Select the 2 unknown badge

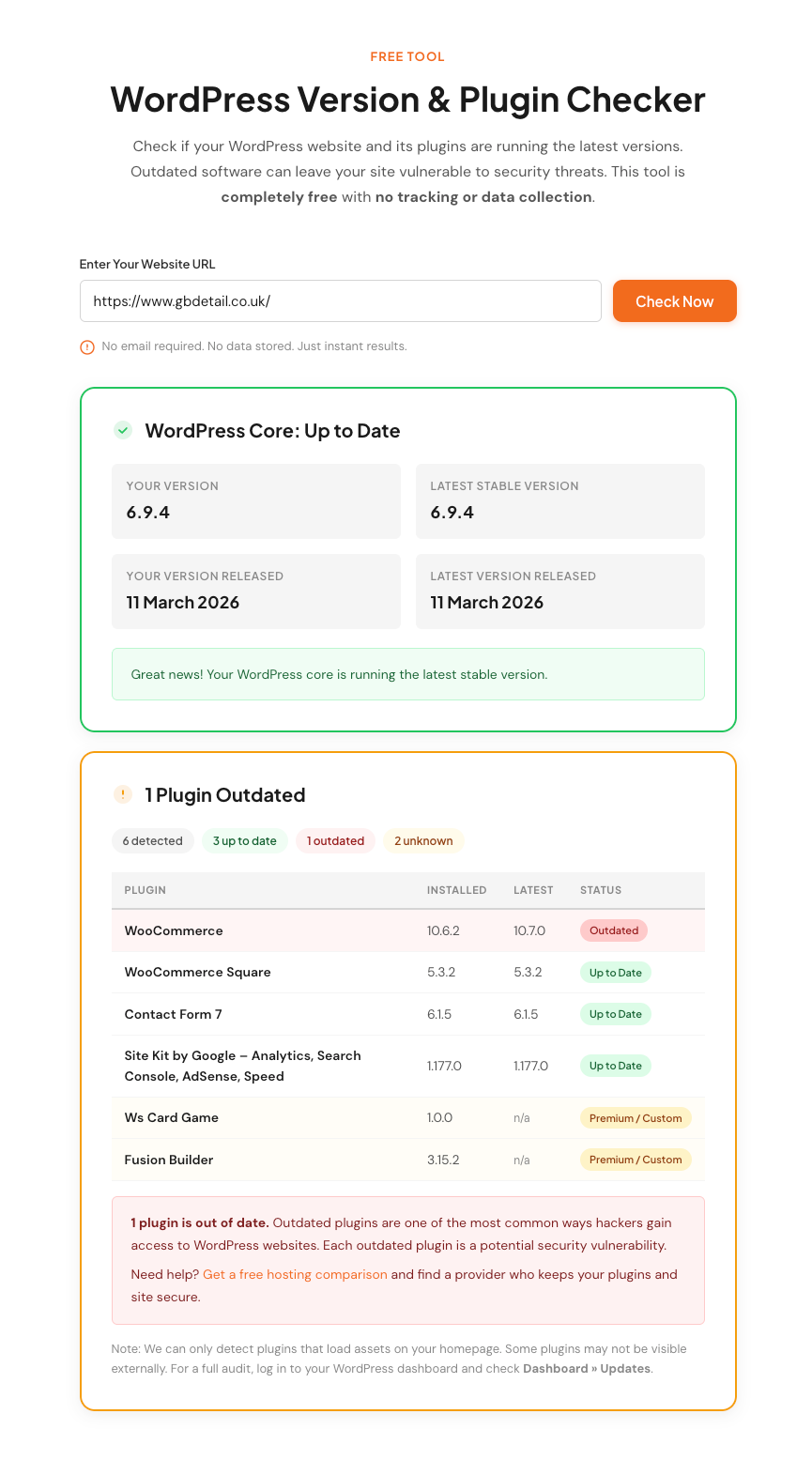pyautogui.click(x=423, y=840)
